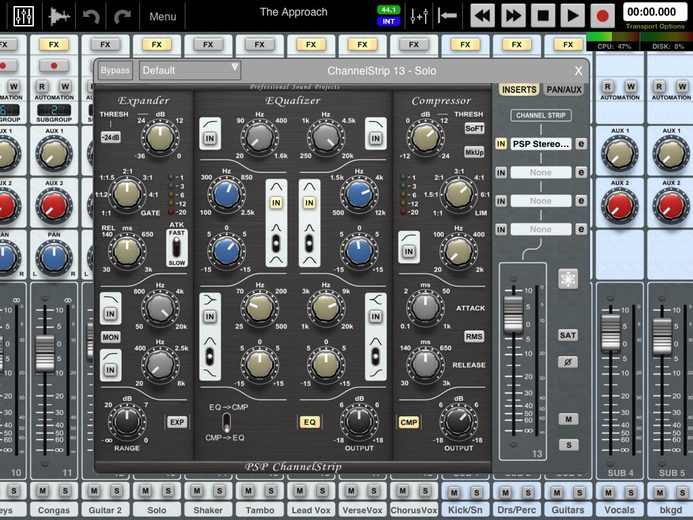Toggle the high-mid bell band IN button

pos(309,203)
